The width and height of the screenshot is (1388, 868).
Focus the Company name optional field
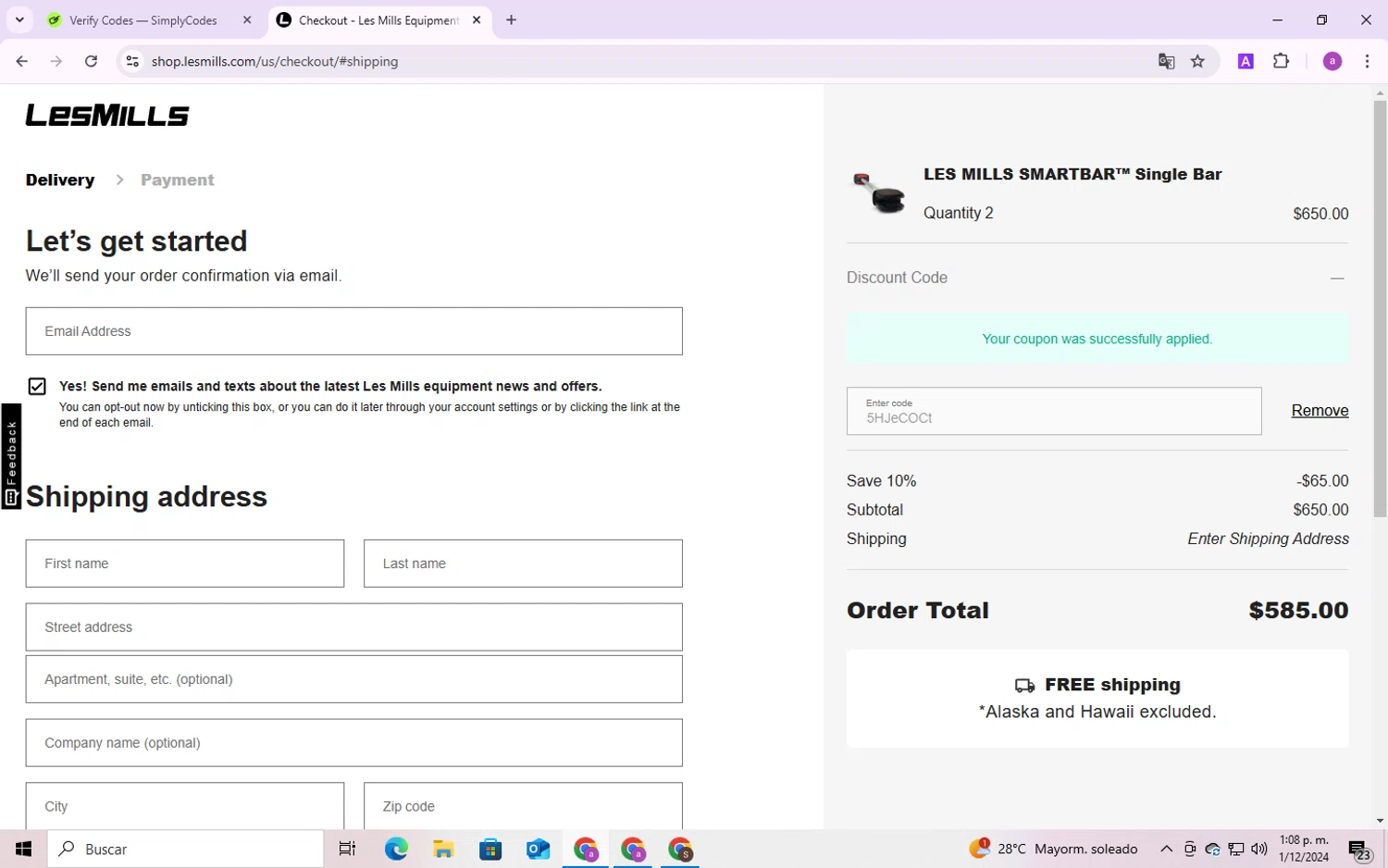353,743
